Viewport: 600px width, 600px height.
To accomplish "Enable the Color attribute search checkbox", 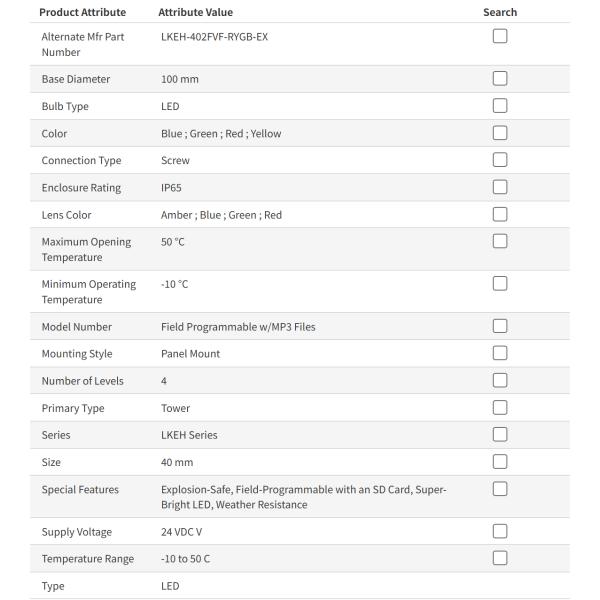I will 500,132.
